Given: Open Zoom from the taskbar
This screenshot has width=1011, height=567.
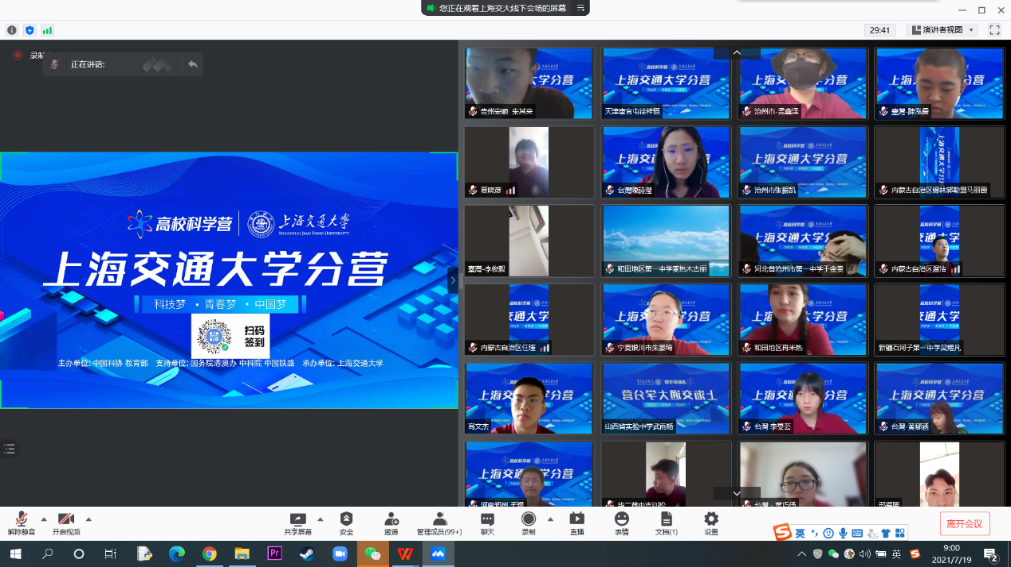Looking at the screenshot, I should coord(340,553).
